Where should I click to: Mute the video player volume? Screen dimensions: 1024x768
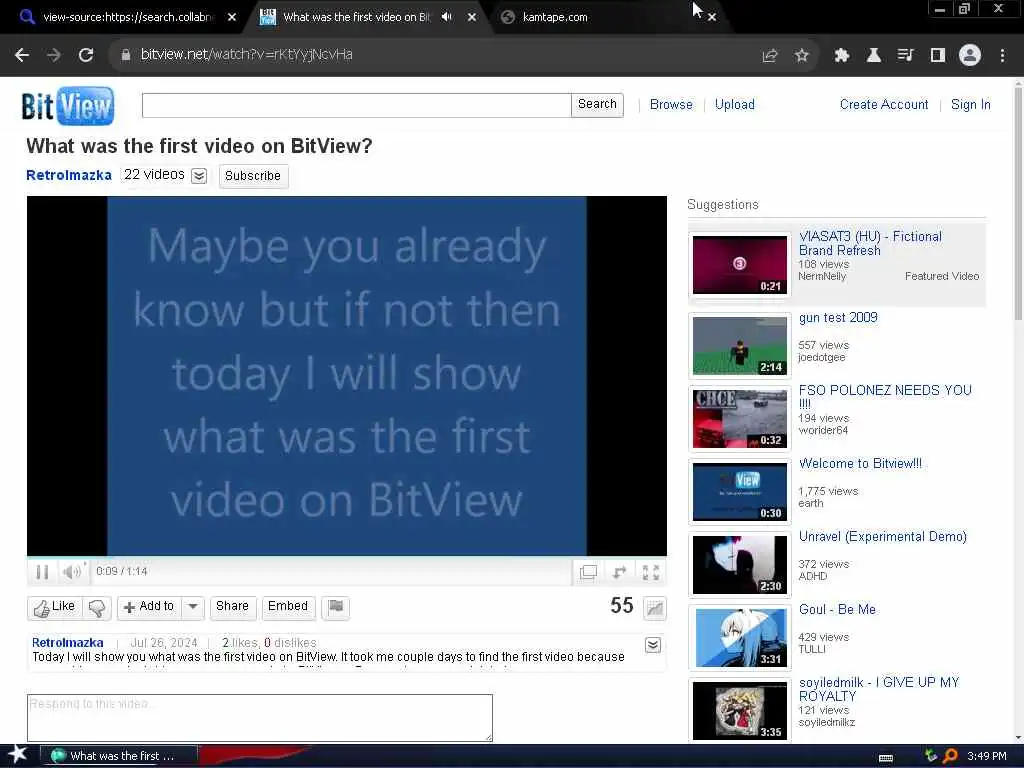pyautogui.click(x=71, y=572)
